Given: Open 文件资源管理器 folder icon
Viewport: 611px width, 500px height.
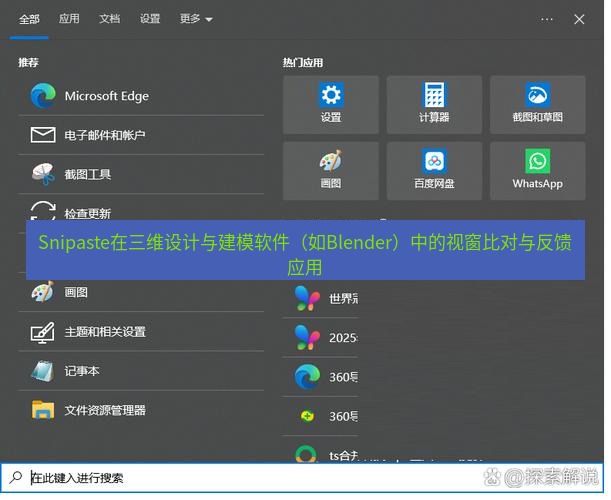Looking at the screenshot, I should coord(42,410).
